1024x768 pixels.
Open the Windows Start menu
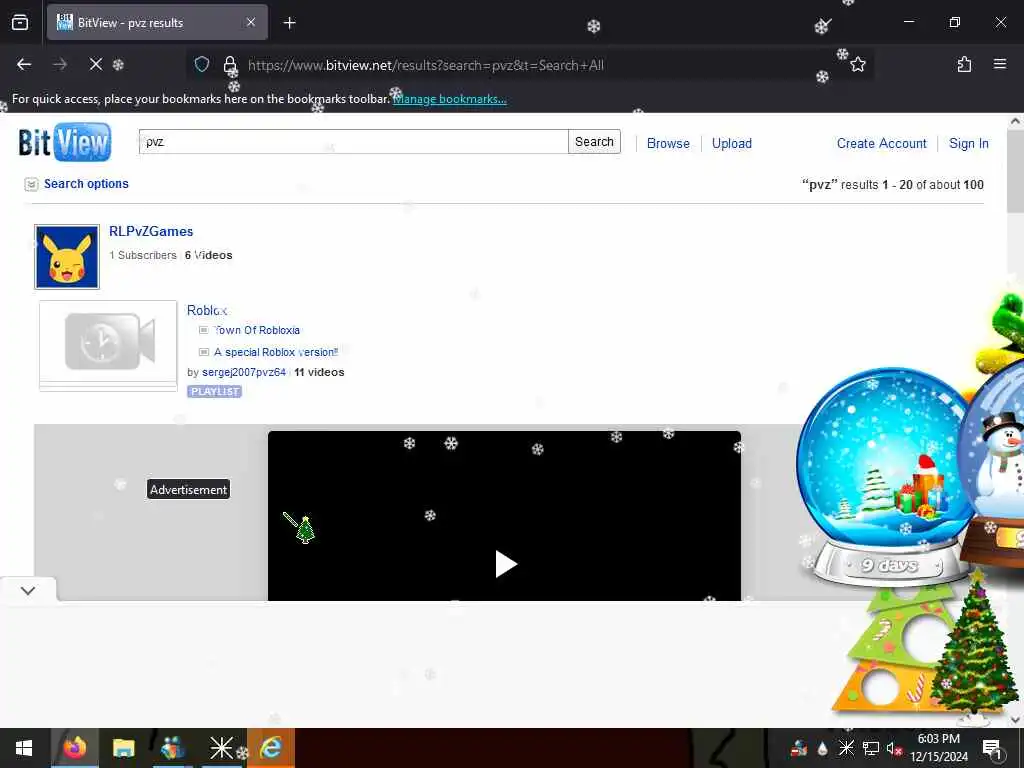pos(24,748)
